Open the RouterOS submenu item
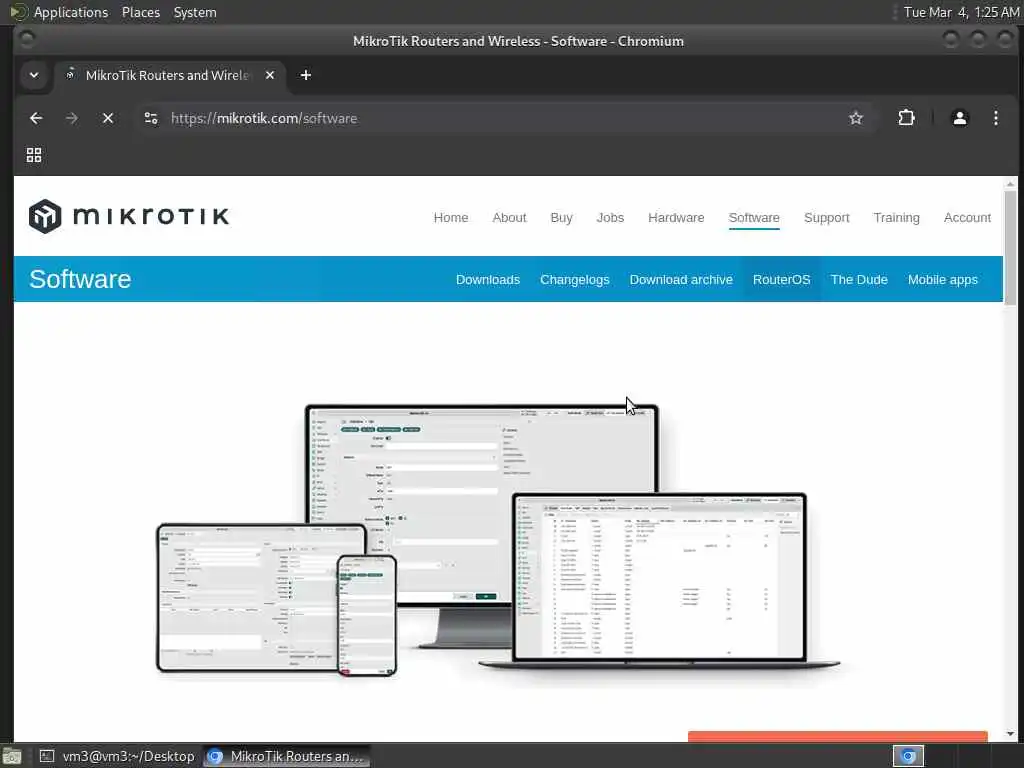Screen dimensions: 1024x768 [781, 280]
